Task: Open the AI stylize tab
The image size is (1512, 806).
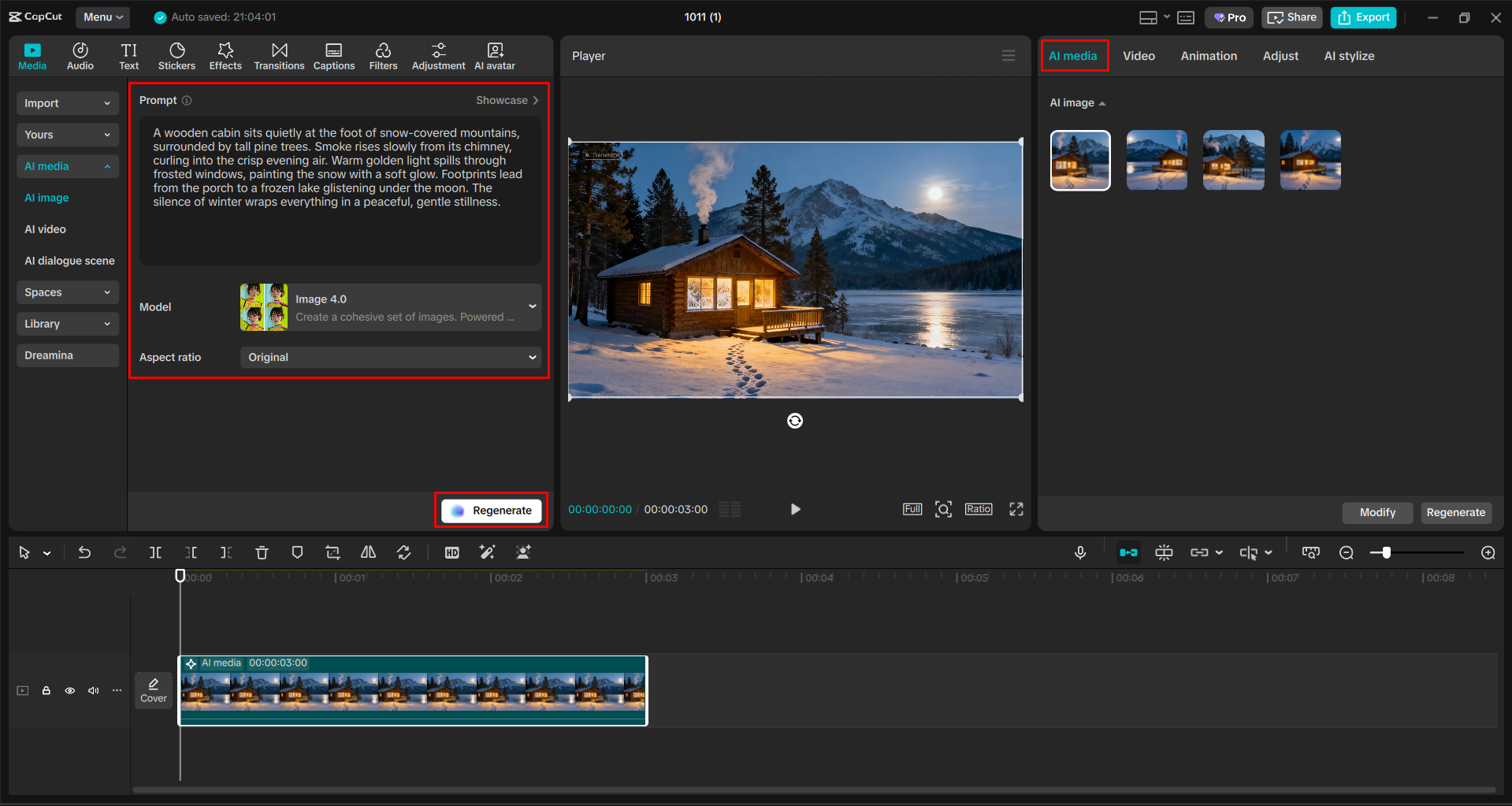Action: [1348, 56]
